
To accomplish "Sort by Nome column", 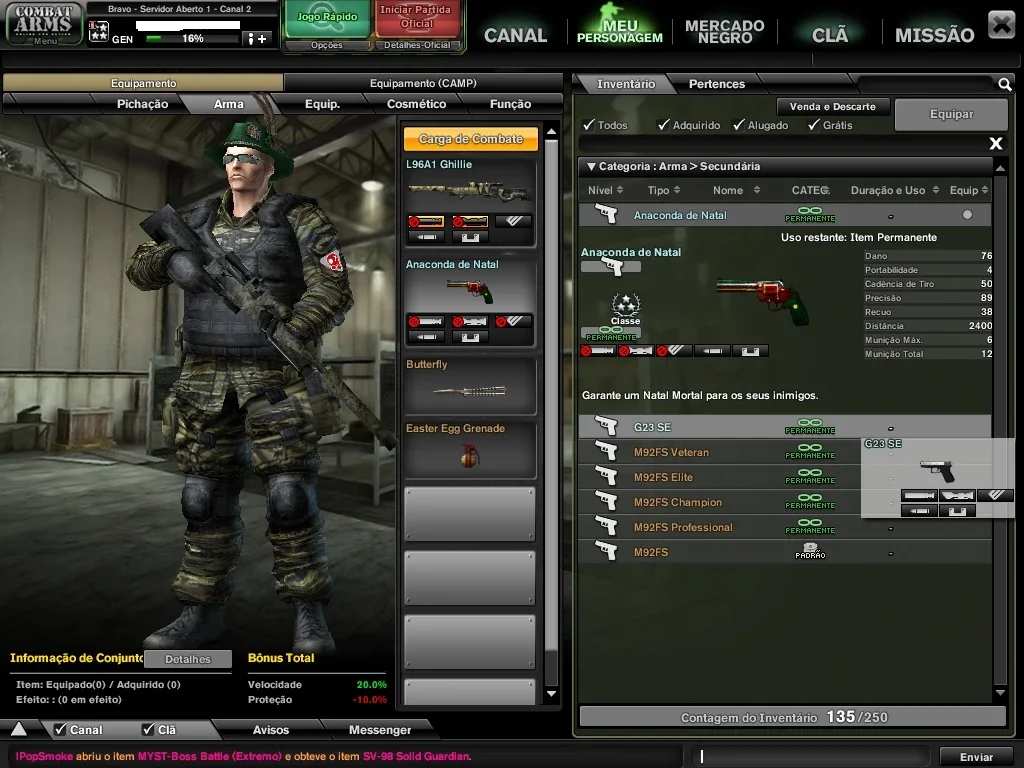I will click(x=737, y=190).
